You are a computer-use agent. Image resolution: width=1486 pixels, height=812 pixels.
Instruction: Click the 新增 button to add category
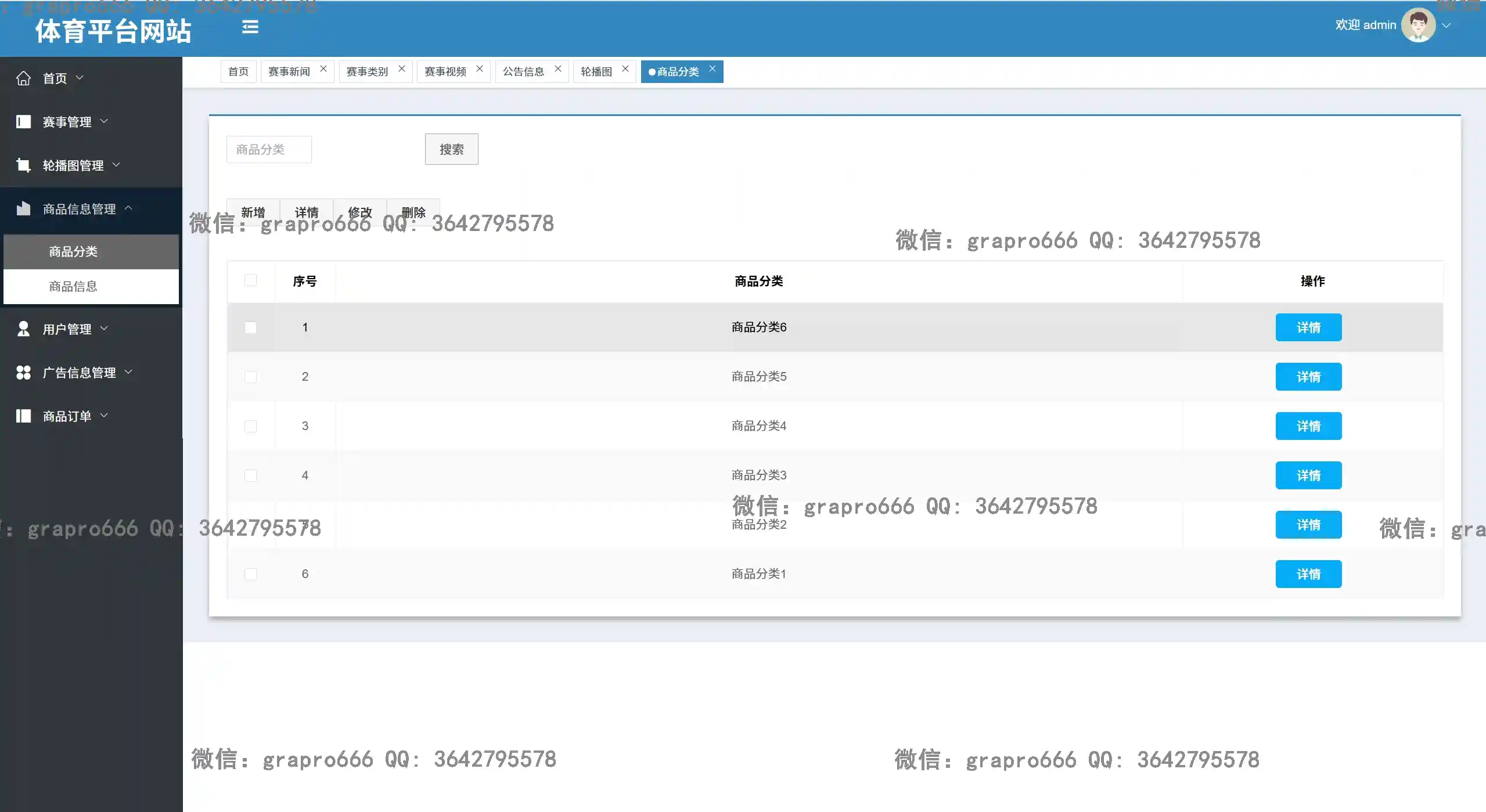[252, 212]
